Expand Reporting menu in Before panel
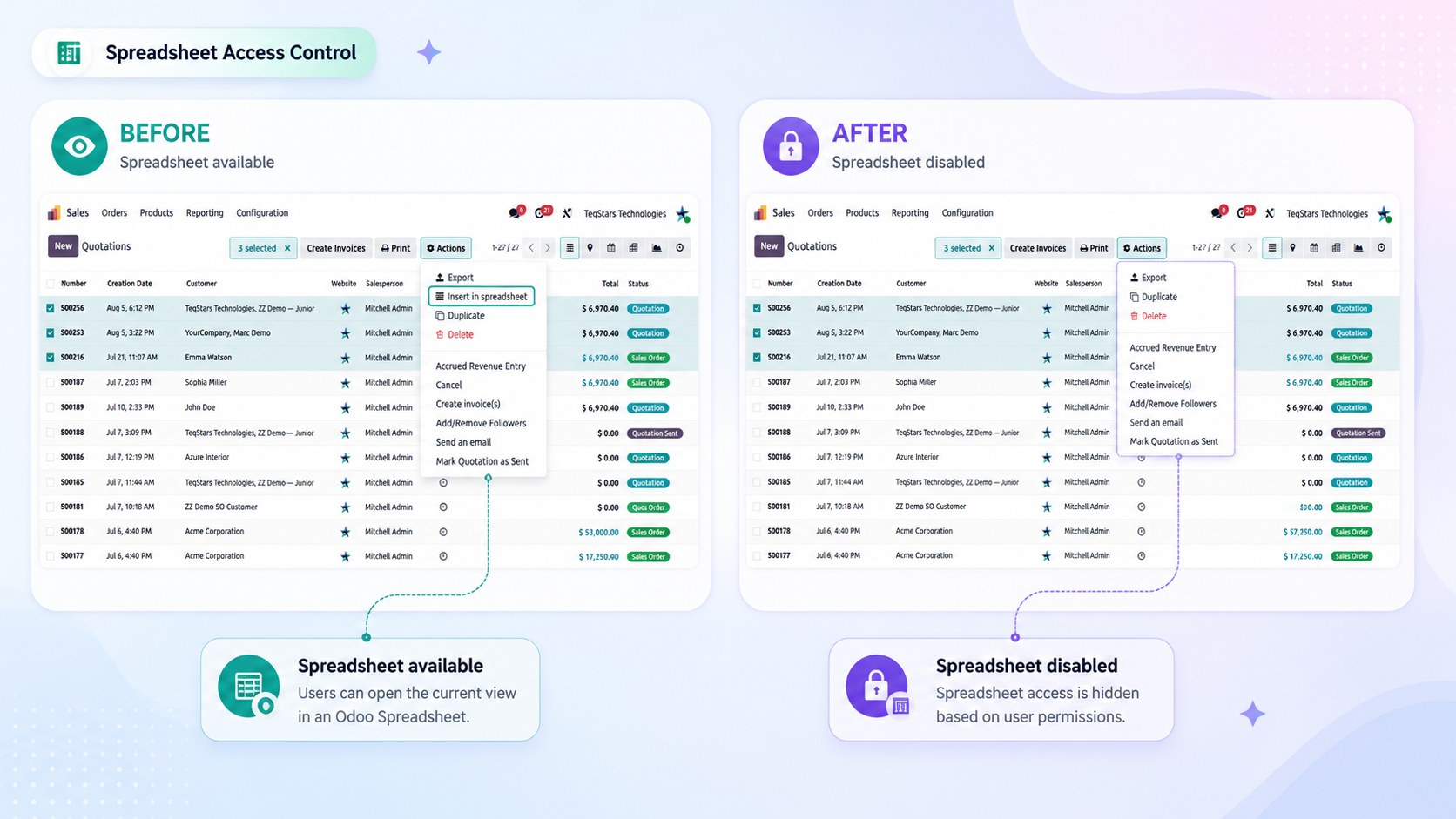Screen dimensions: 1456x819 click(x=205, y=213)
